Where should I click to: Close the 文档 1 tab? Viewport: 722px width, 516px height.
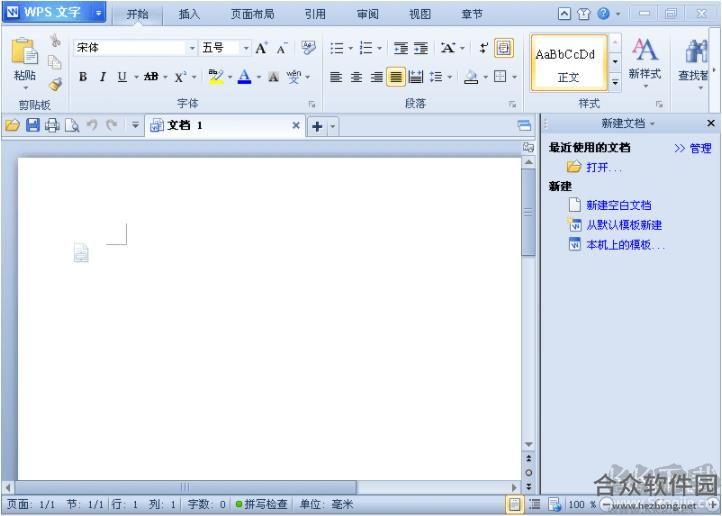pos(296,125)
